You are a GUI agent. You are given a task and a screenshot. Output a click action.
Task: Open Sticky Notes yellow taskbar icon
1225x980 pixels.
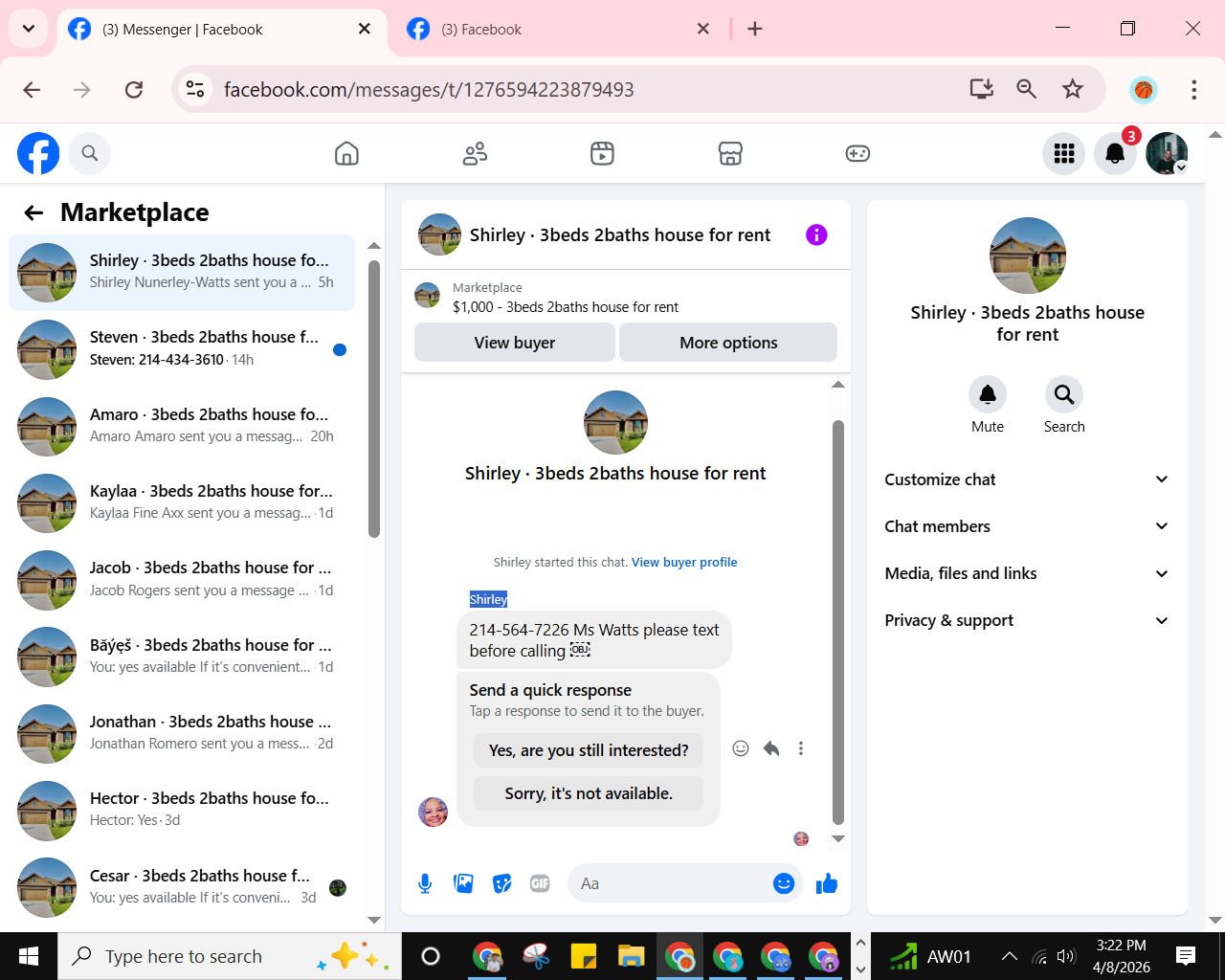pyautogui.click(x=584, y=956)
